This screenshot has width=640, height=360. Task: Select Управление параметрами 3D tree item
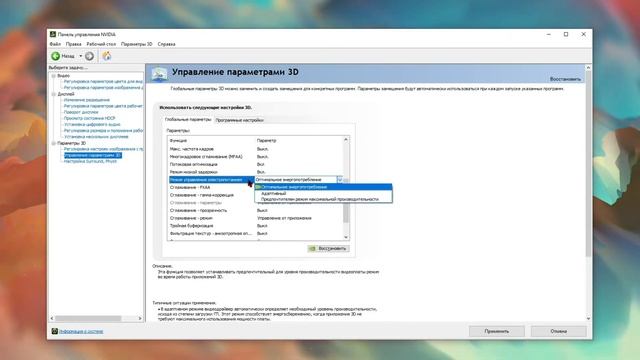click(x=93, y=155)
